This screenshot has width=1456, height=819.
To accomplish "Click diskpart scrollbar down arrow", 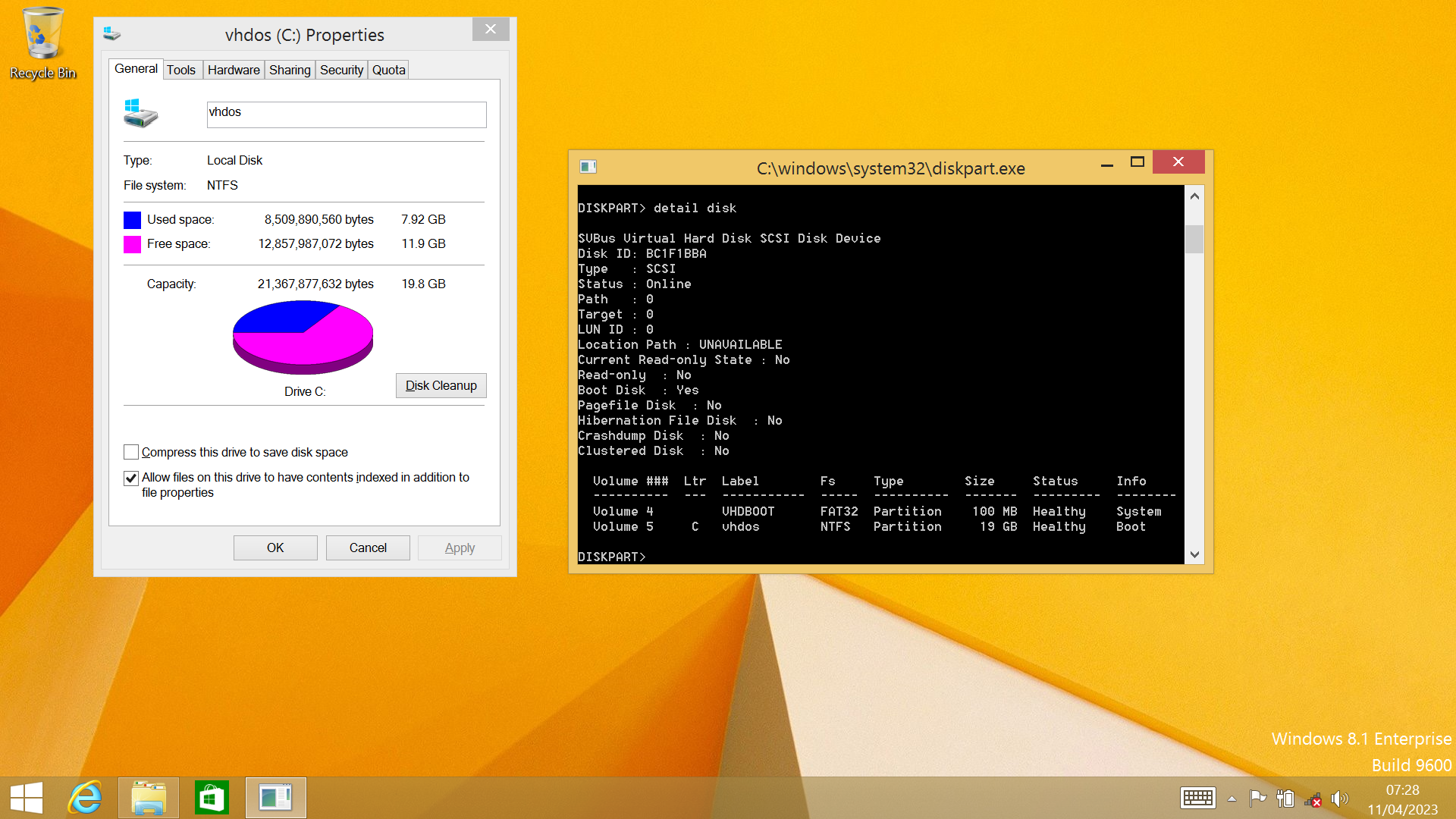I will pos(1194,554).
